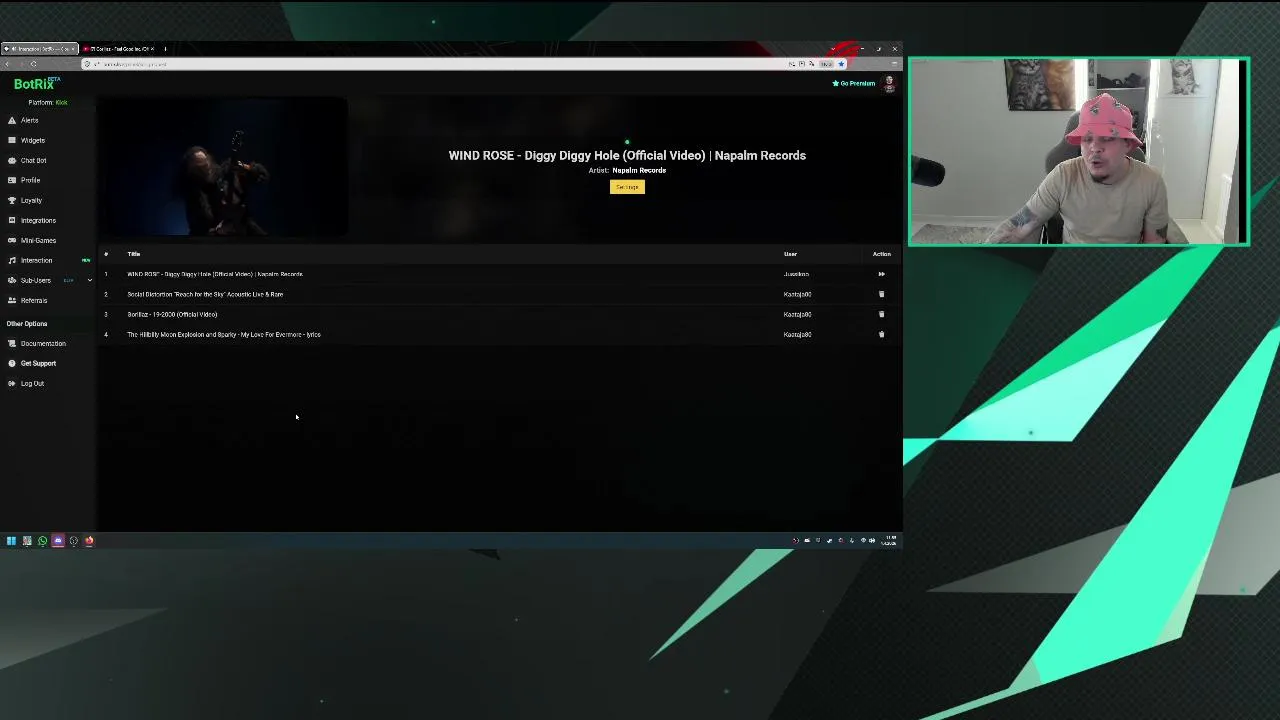Open Documentation link in Other Options

click(x=43, y=343)
